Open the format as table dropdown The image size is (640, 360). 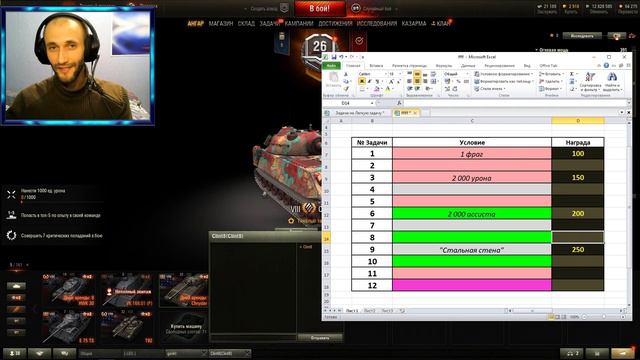click(x=504, y=81)
